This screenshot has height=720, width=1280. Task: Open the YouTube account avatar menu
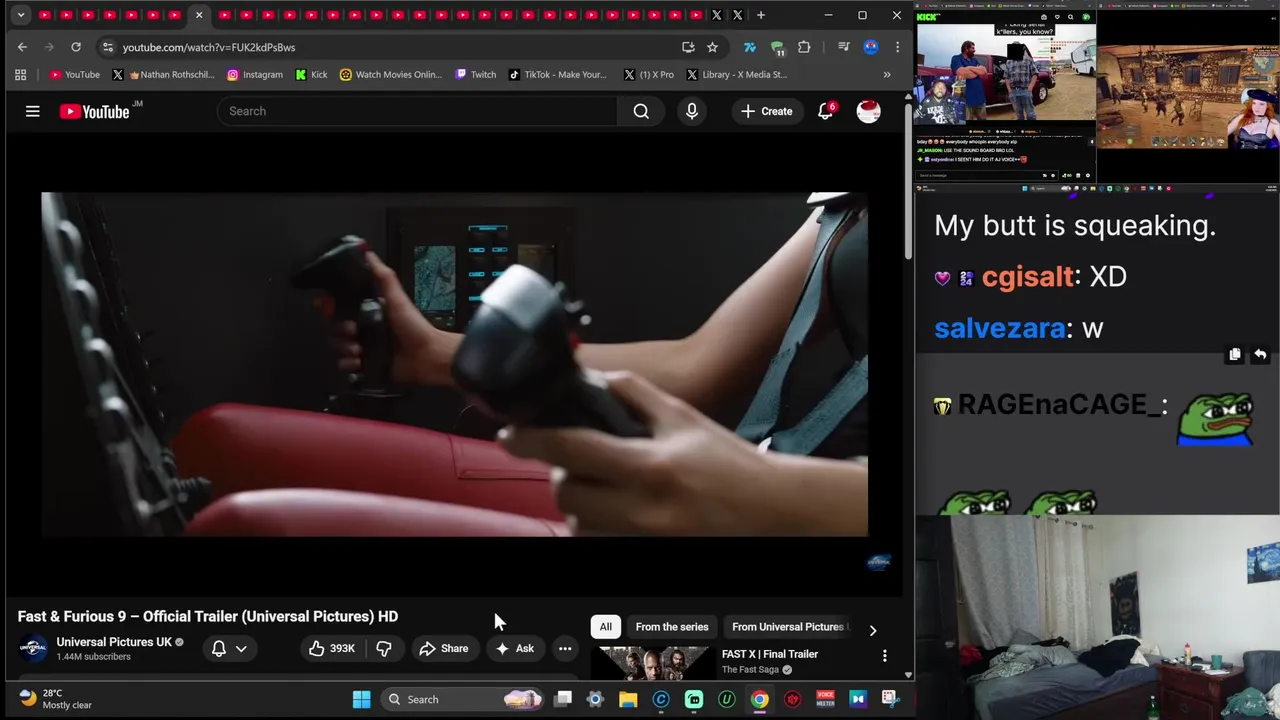(x=868, y=111)
